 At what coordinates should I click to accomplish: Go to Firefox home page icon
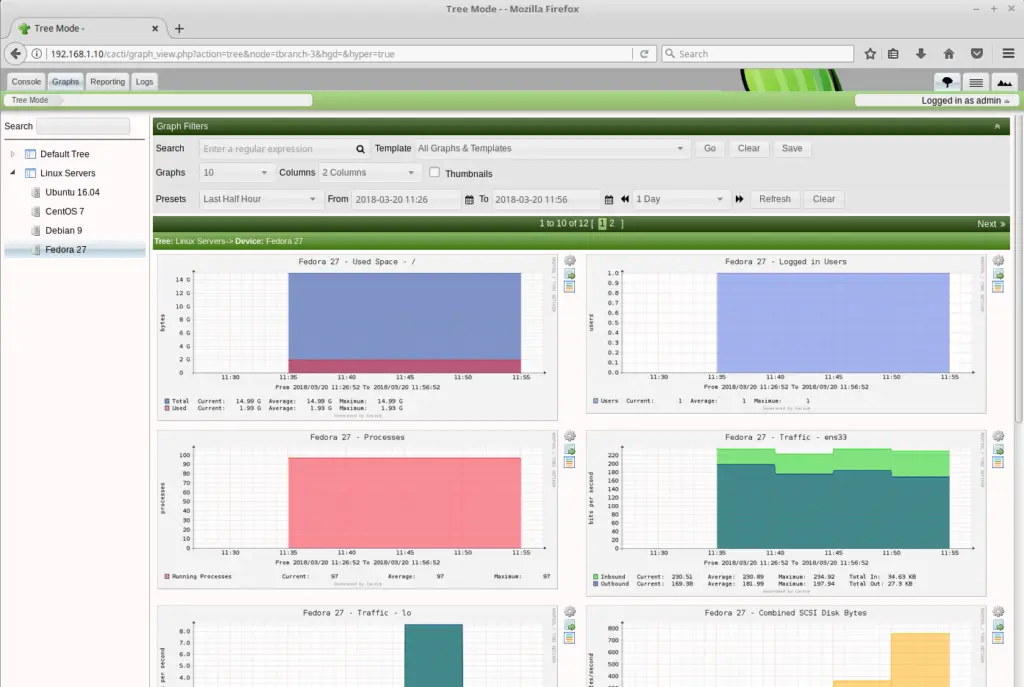click(x=949, y=54)
